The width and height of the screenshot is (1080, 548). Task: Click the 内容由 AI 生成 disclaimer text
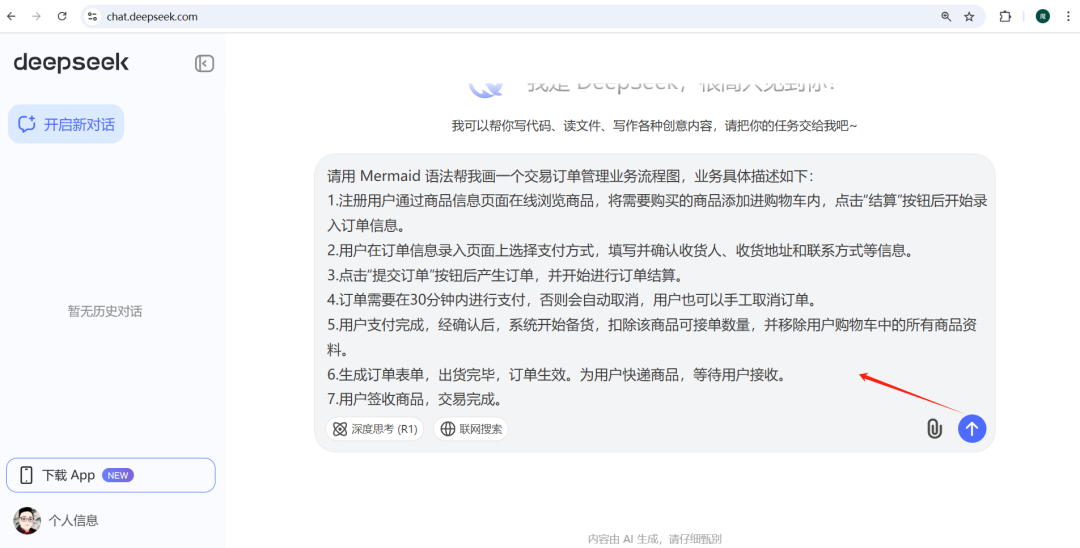[x=654, y=539]
